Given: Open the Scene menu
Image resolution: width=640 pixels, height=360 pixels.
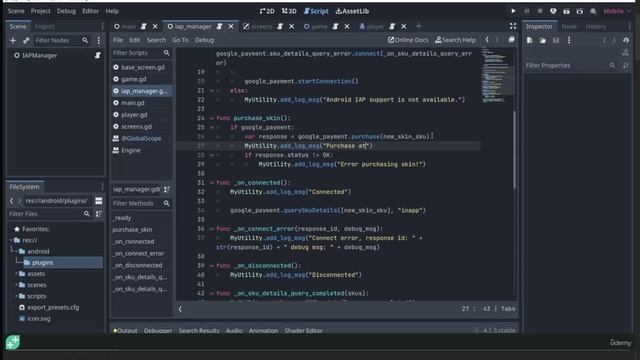Looking at the screenshot, I should [x=16, y=11].
